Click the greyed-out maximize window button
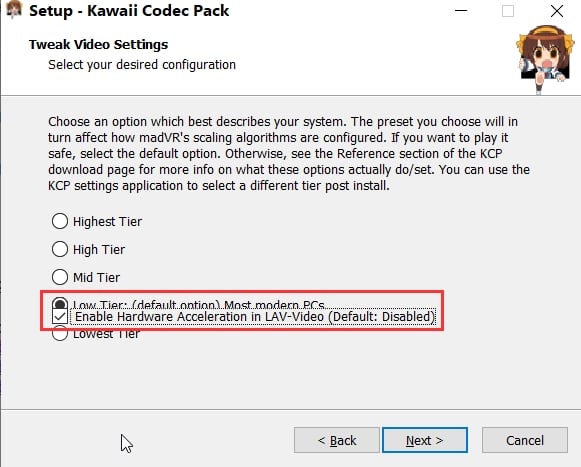This screenshot has height=467, width=581. pyautogui.click(x=508, y=11)
